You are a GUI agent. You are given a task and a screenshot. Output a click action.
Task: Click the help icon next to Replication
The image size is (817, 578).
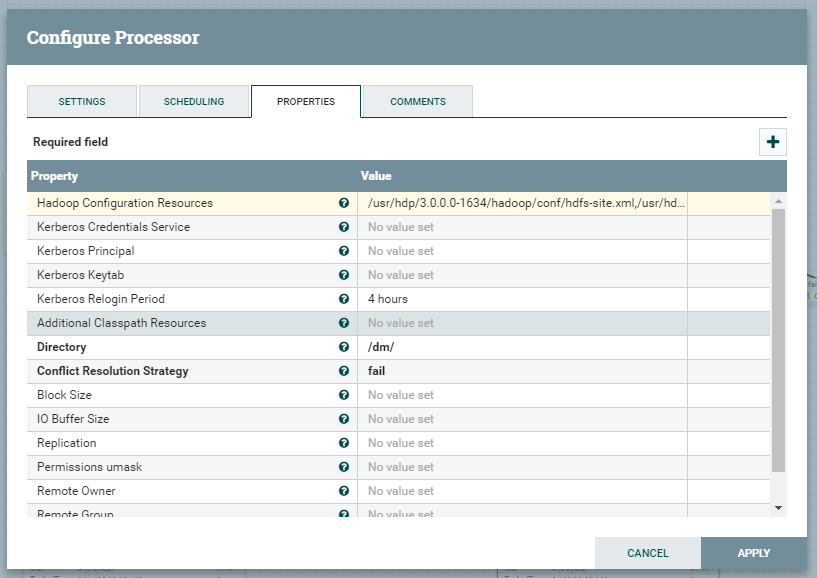tap(344, 442)
